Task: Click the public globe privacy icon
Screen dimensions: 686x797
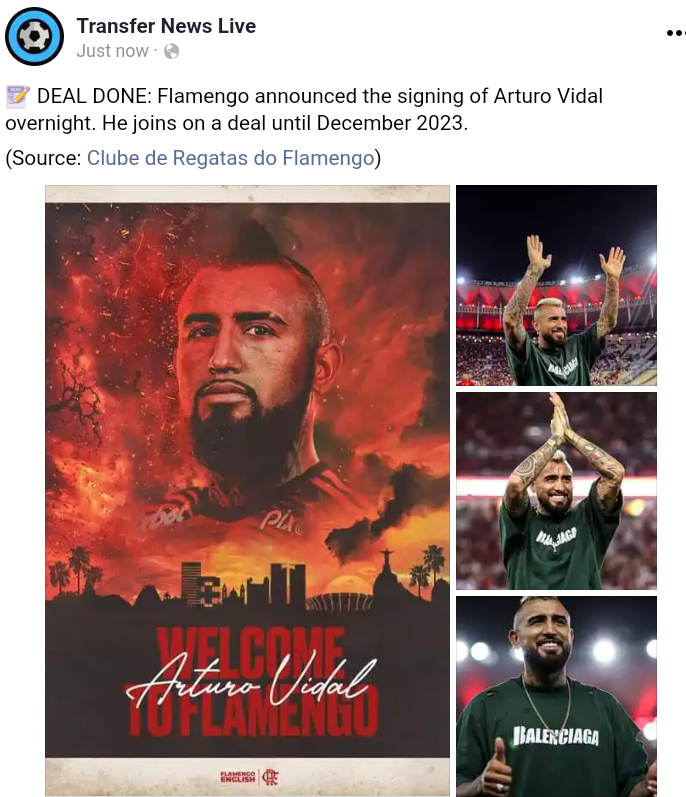Action: (x=171, y=51)
